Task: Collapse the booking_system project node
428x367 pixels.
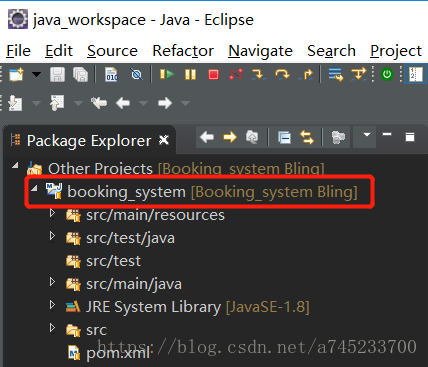Action: point(34,188)
